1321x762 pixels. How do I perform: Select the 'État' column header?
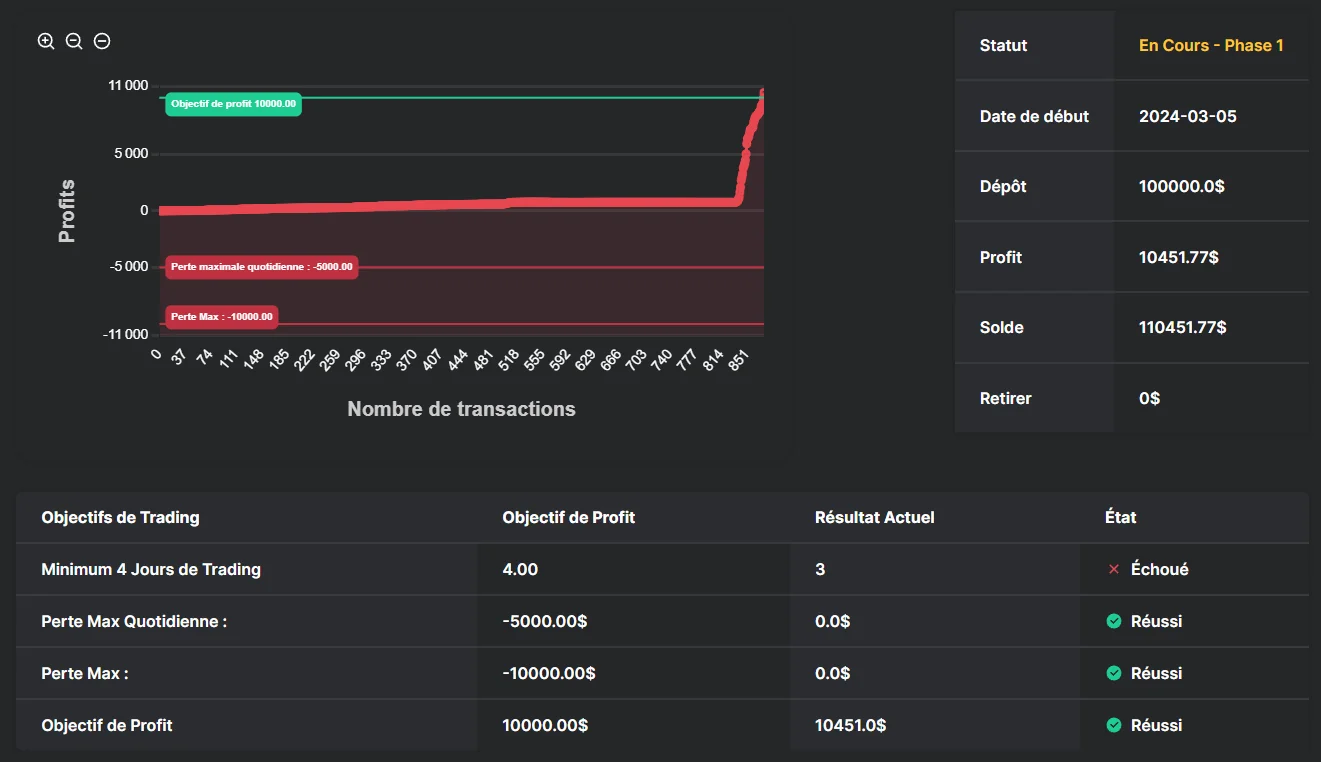coord(1120,517)
